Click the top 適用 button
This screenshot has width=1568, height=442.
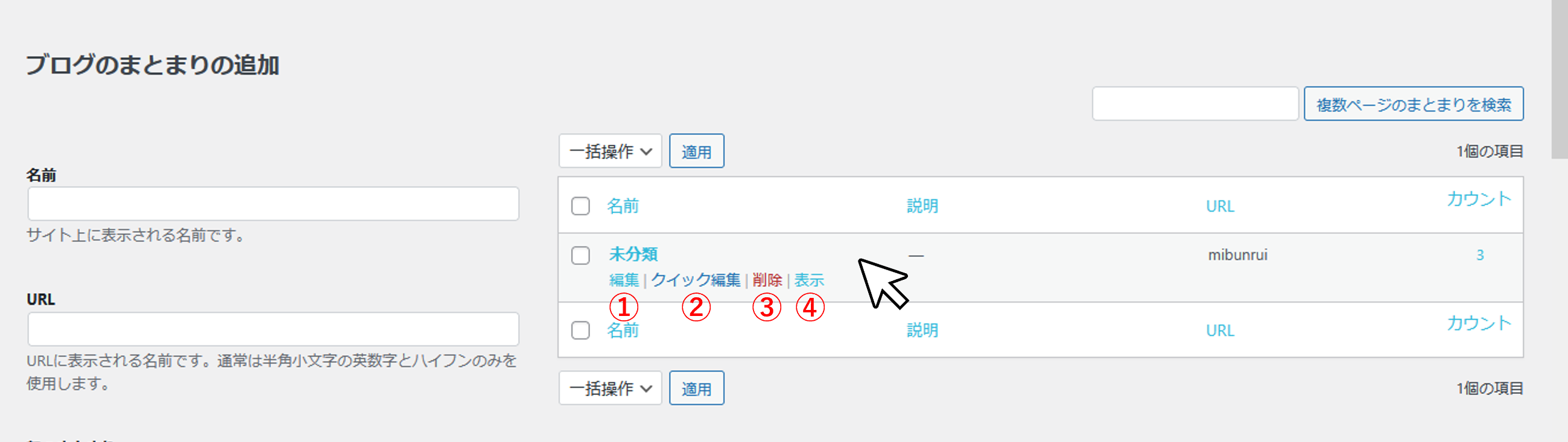[696, 151]
